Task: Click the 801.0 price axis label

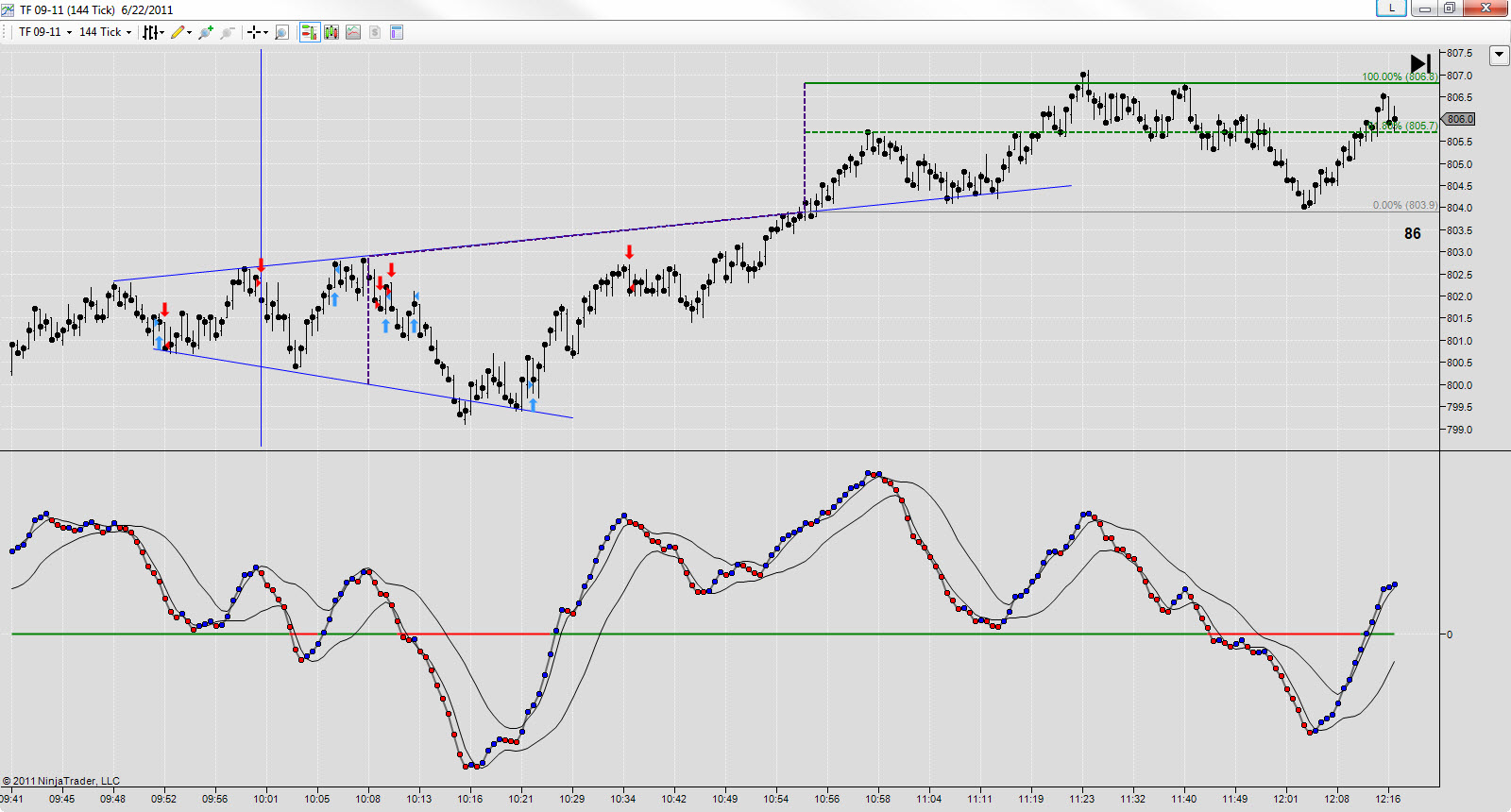Action: (1459, 341)
